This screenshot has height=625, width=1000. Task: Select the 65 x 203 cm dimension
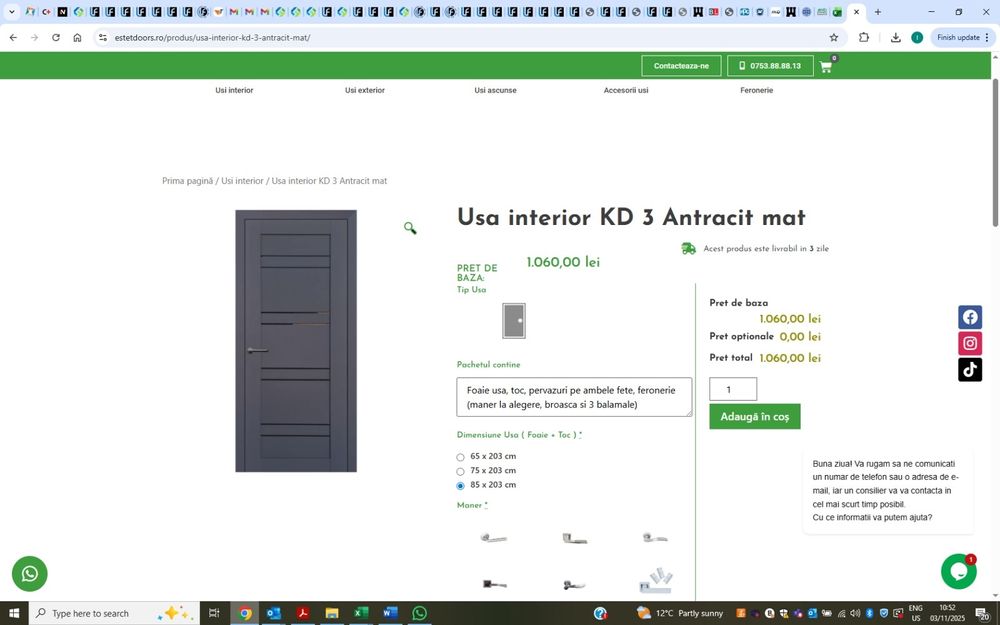(460, 457)
